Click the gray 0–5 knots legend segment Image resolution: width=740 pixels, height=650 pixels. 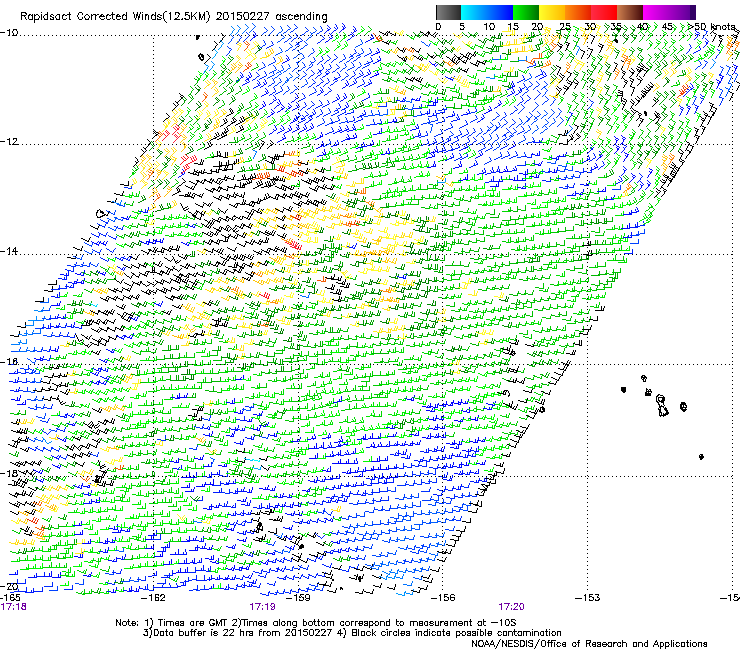pos(448,12)
